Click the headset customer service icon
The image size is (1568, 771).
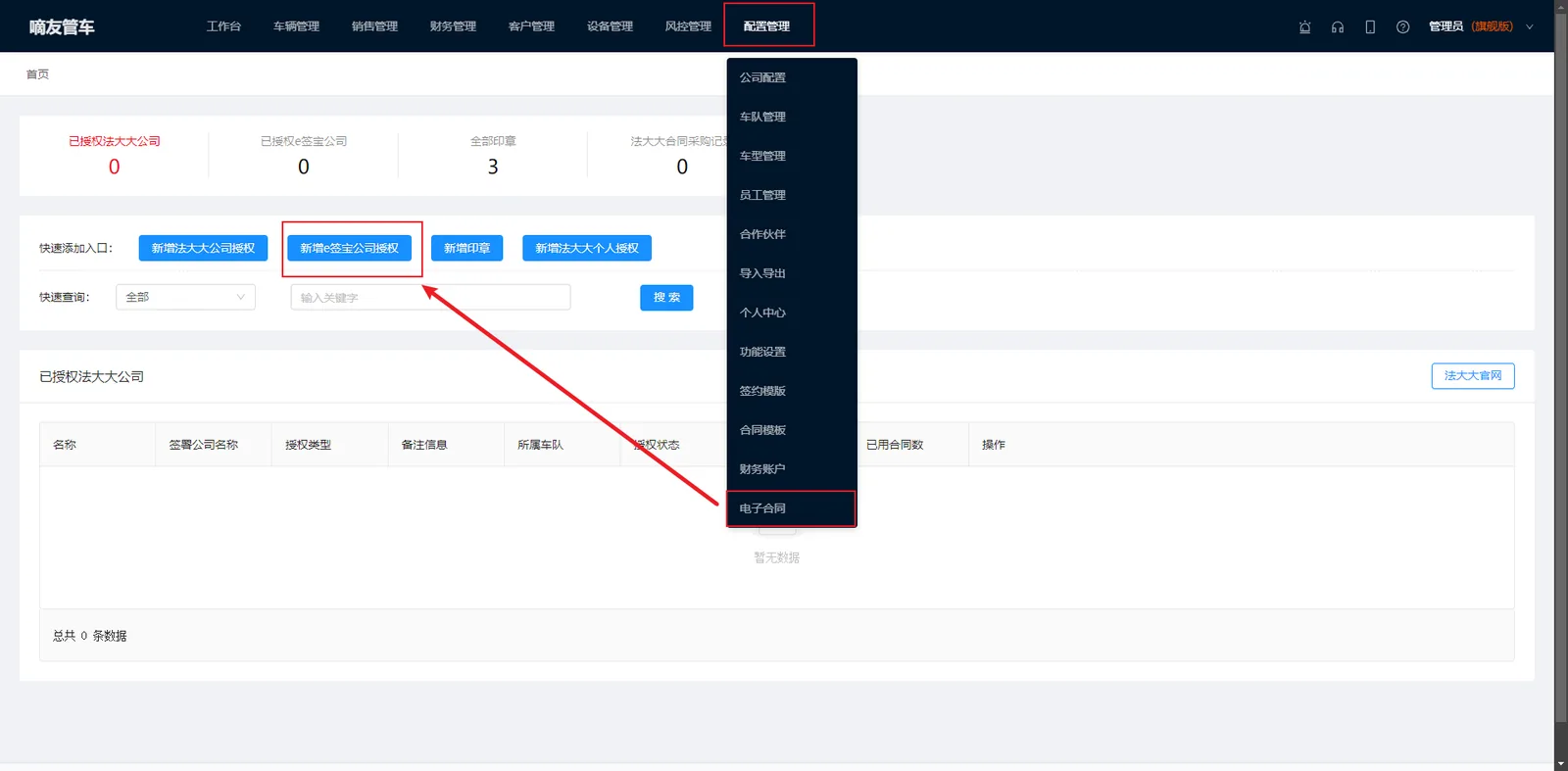pos(1338,27)
